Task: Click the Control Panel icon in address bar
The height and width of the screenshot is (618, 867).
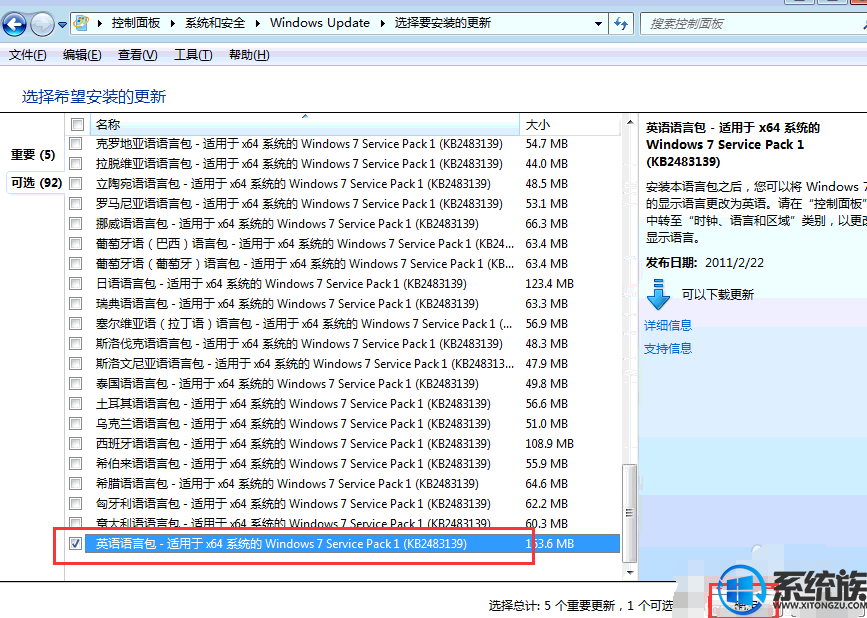Action: (81, 23)
